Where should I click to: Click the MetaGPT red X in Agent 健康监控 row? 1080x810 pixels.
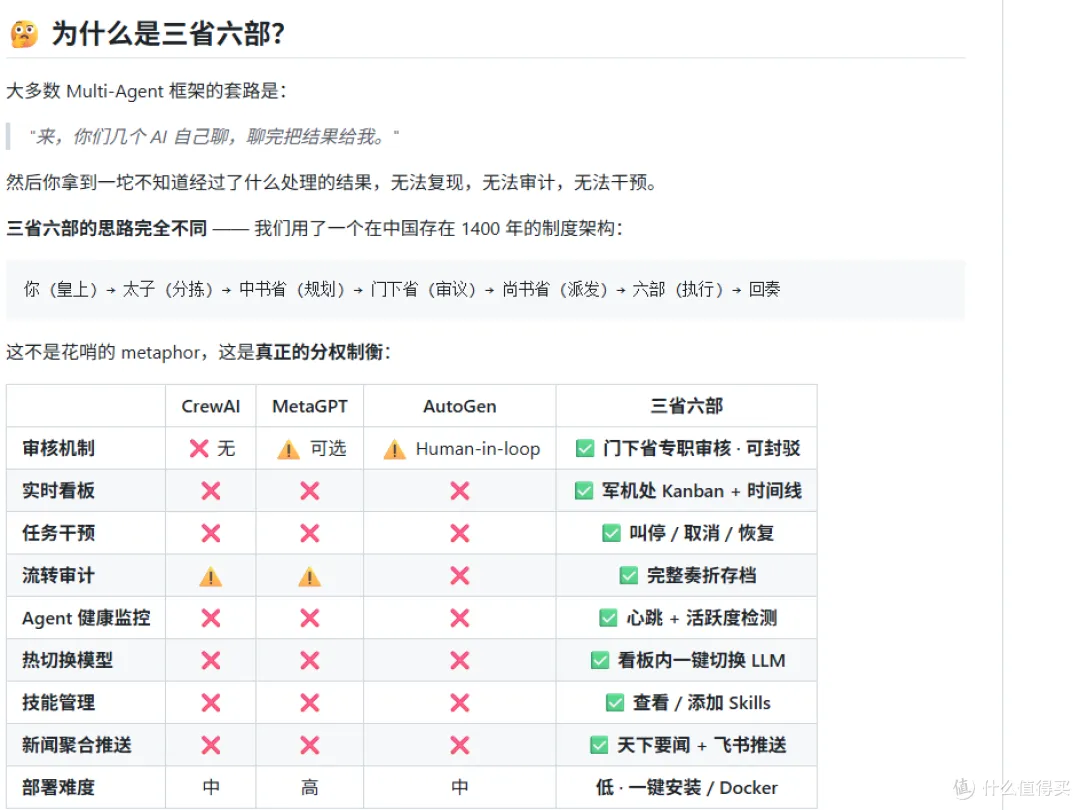(310, 618)
